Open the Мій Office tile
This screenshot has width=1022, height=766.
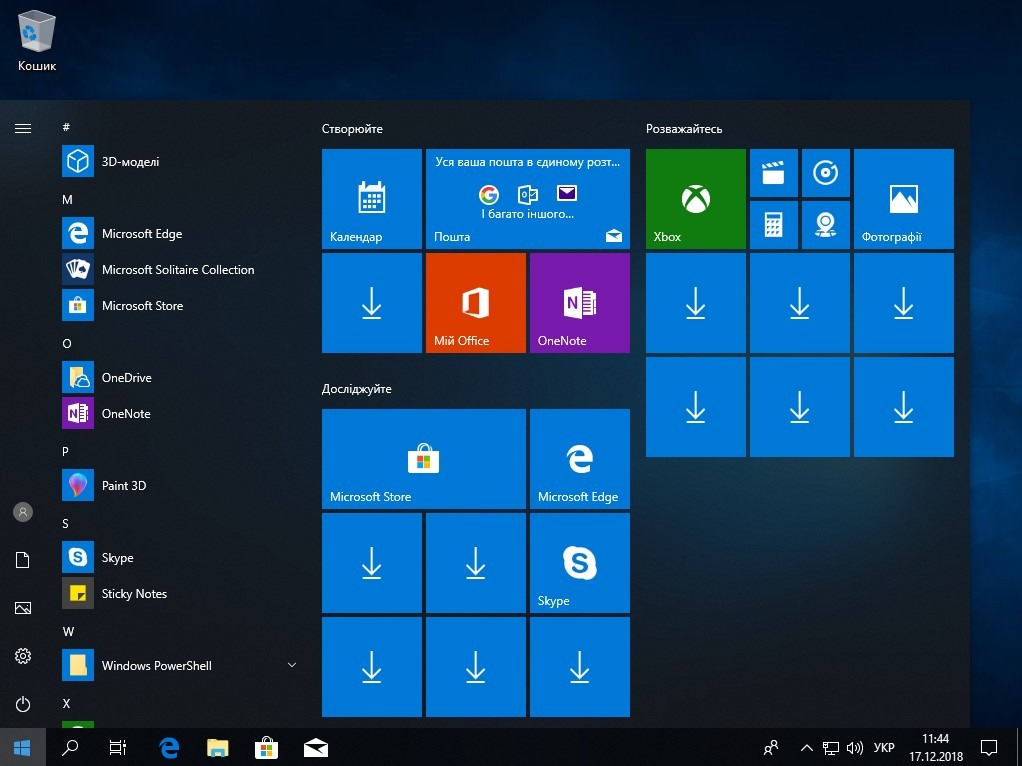(x=475, y=303)
